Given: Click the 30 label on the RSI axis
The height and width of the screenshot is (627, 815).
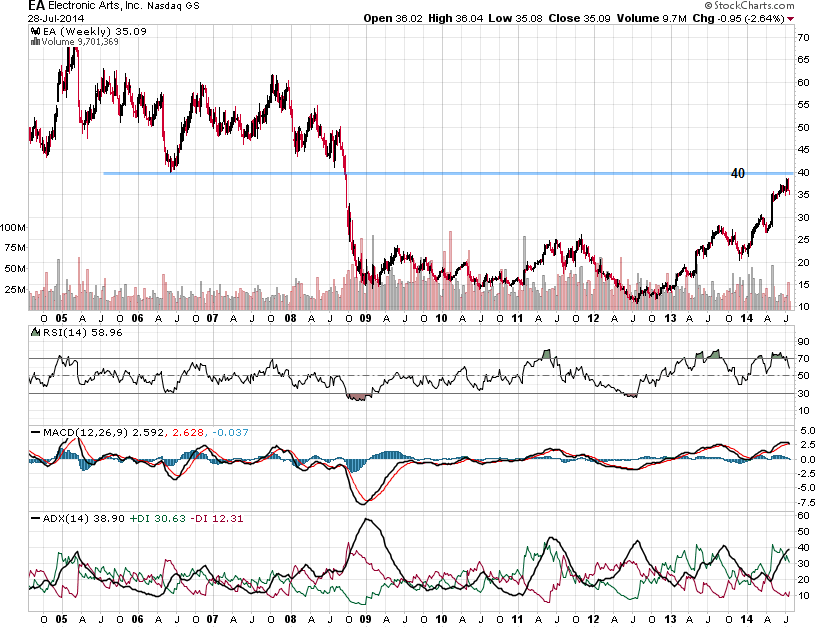Looking at the screenshot, I should click(x=803, y=394).
